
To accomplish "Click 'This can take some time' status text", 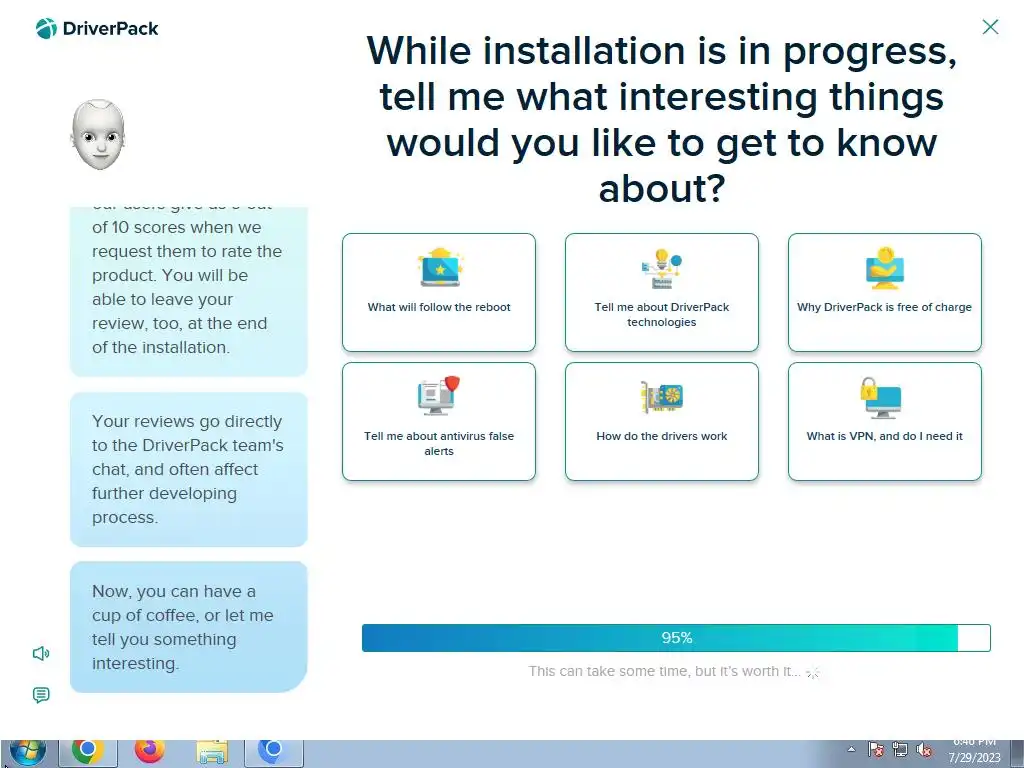I will coord(664,671).
